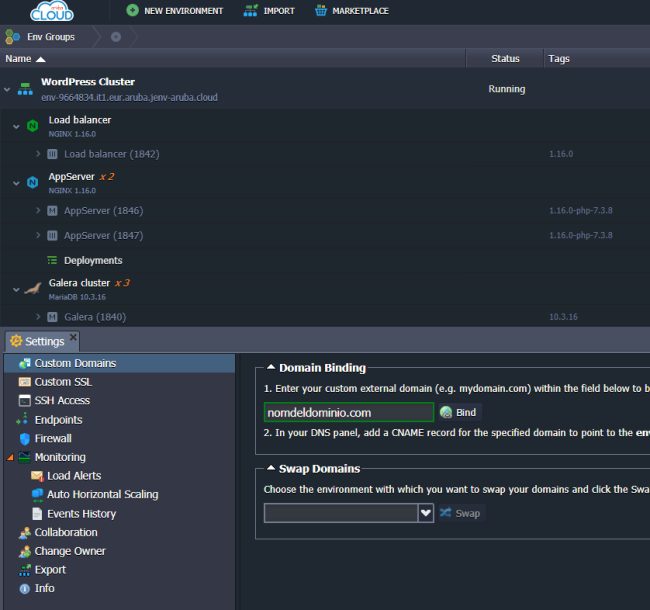Screen dimensions: 650x610
Task: Click the Tags column header
Action: pyautogui.click(x=558, y=59)
